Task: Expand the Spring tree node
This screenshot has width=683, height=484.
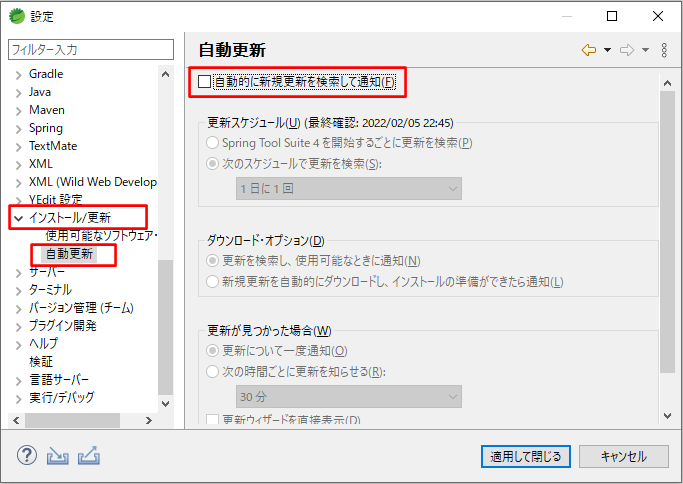Action: coord(18,129)
